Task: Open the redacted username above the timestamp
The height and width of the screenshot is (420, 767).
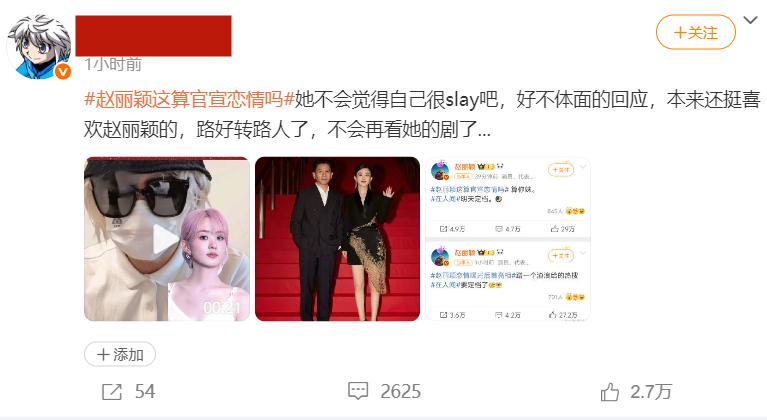Action: (153, 36)
